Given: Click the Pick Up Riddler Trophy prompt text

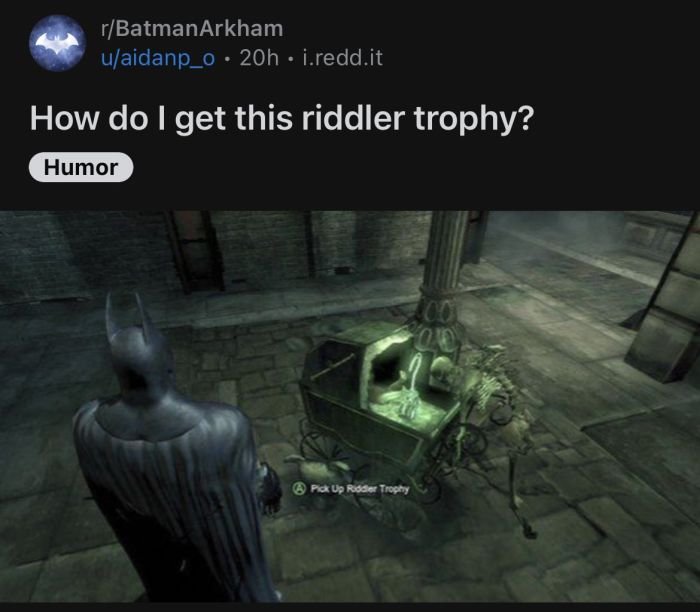Looking at the screenshot, I should click(360, 489).
